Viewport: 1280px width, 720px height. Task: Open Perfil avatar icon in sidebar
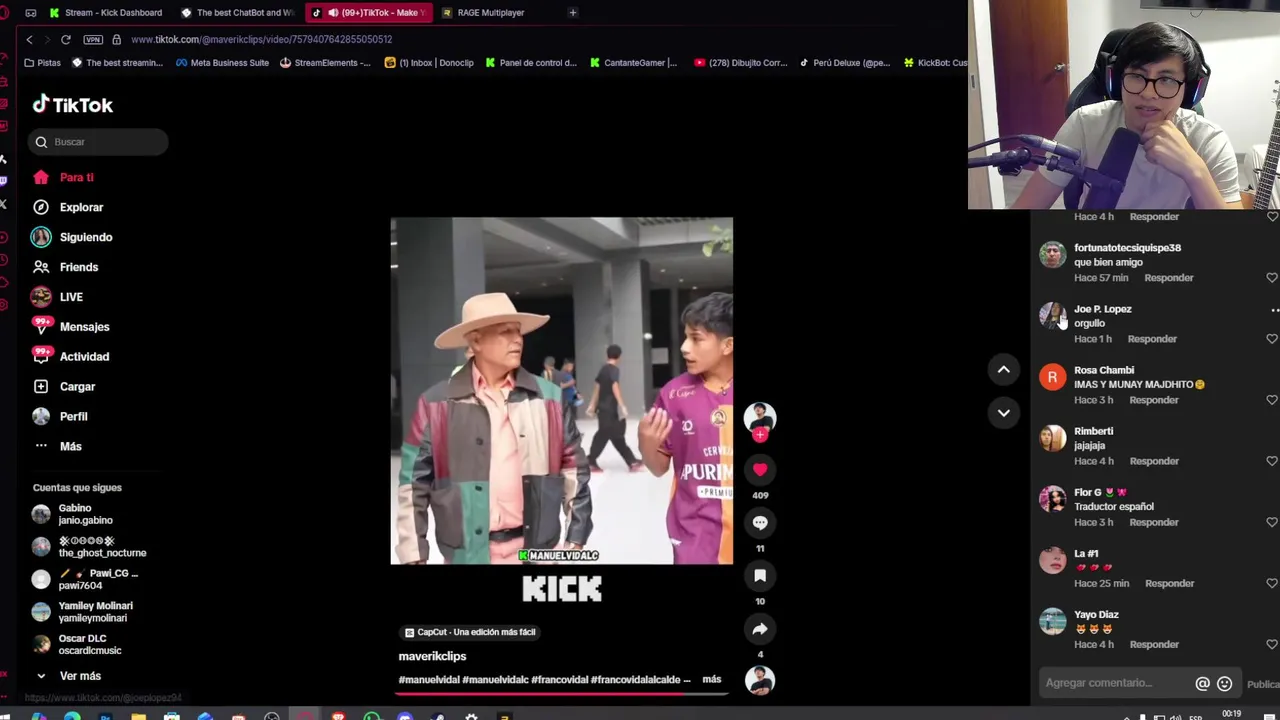[x=41, y=416]
